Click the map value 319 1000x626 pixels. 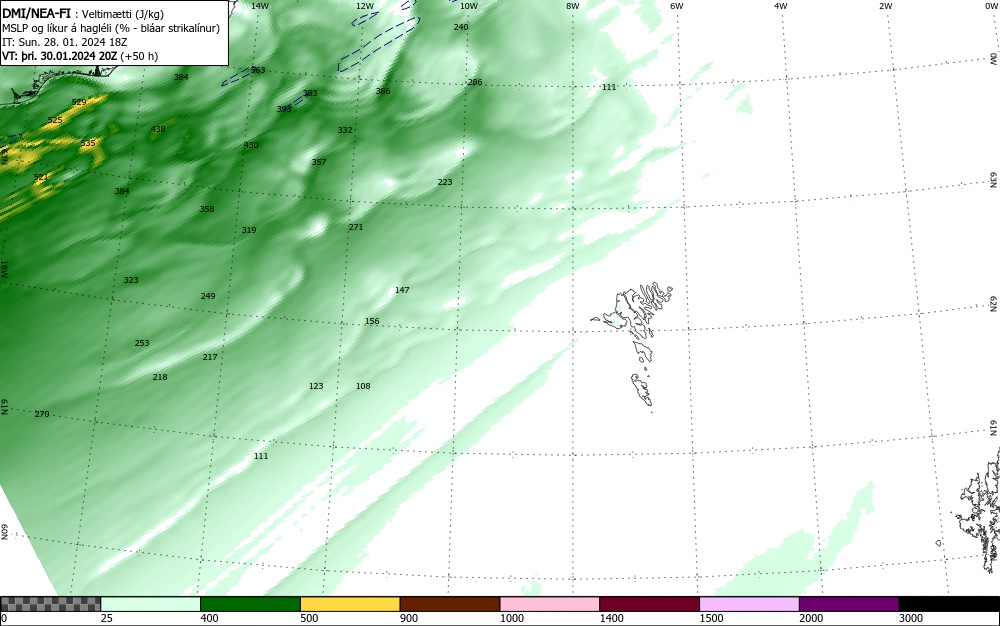[249, 229]
